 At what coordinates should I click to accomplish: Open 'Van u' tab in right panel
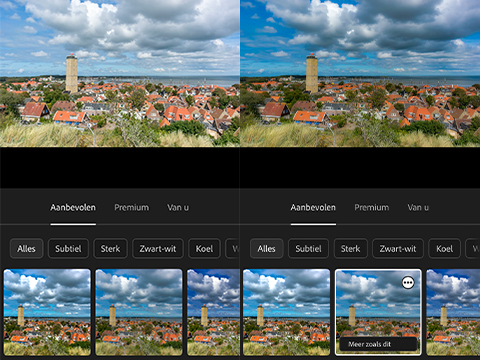tap(418, 208)
